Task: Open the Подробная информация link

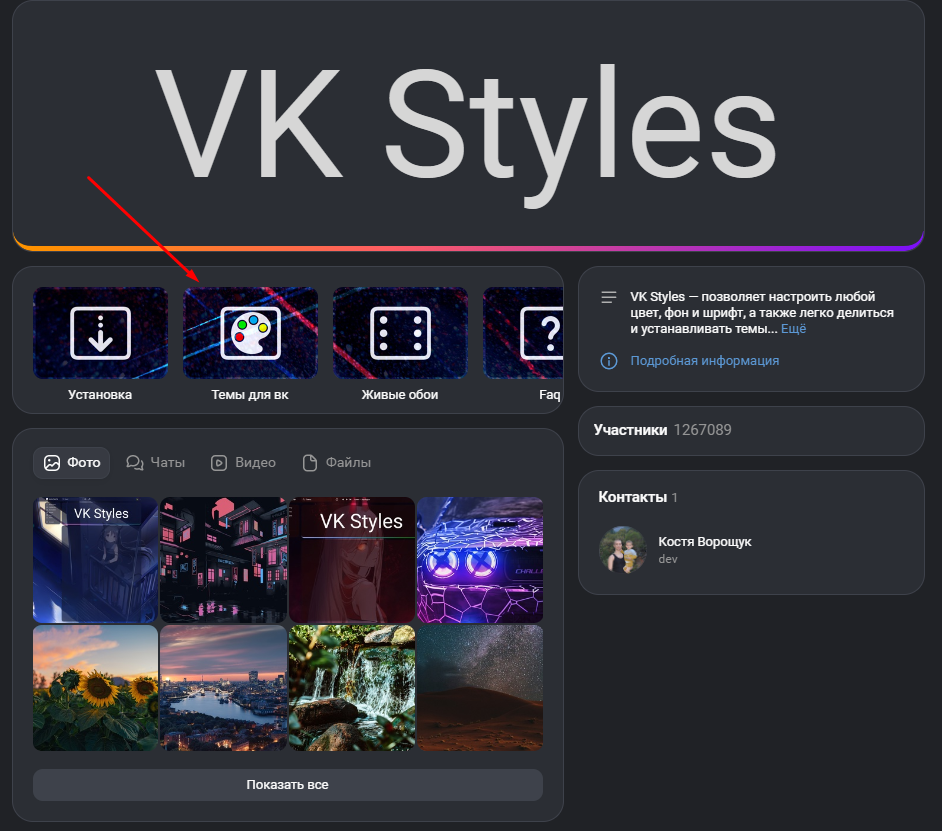Action: tap(705, 361)
